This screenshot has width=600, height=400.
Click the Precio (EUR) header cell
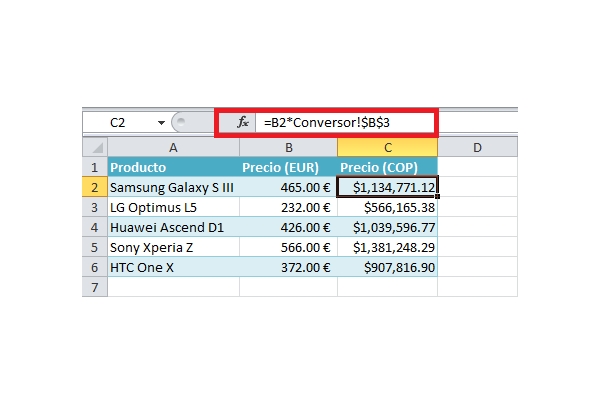tap(289, 167)
